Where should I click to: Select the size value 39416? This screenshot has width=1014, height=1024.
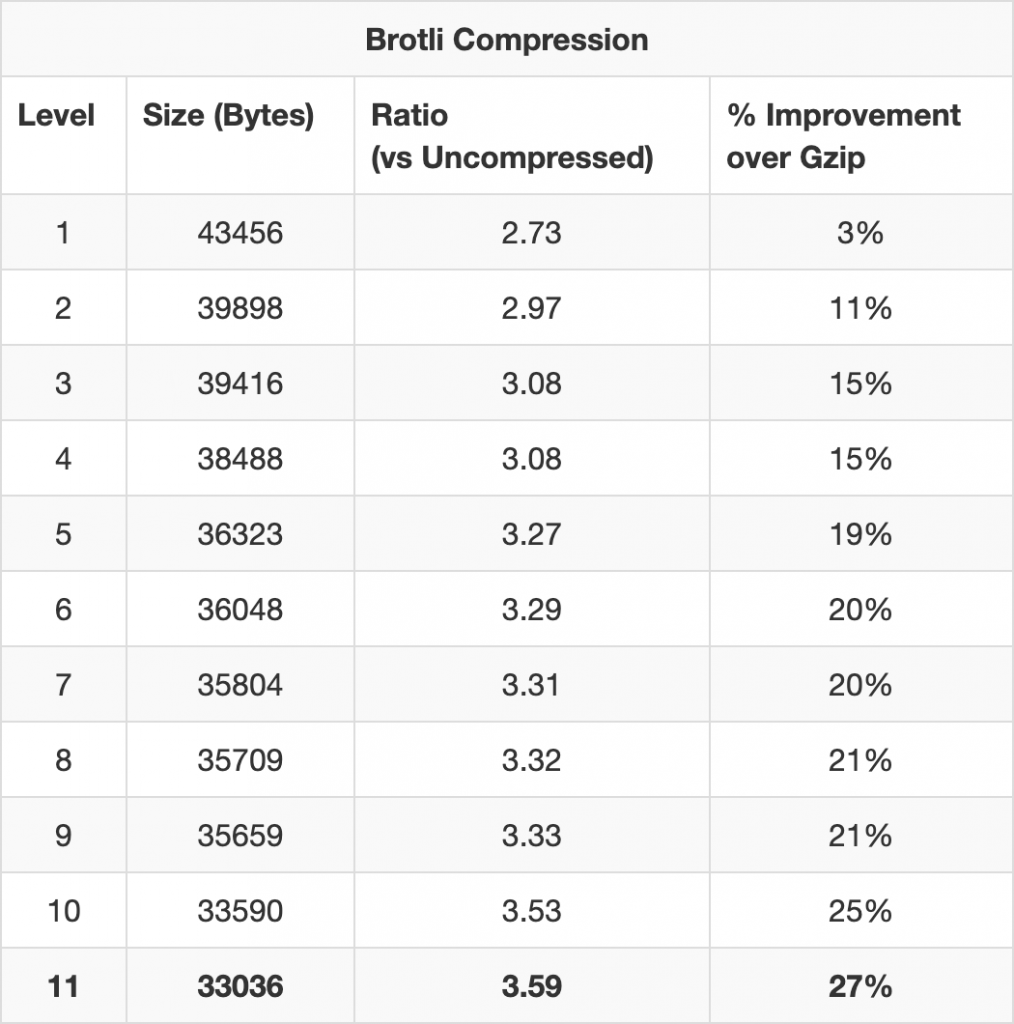click(240, 384)
